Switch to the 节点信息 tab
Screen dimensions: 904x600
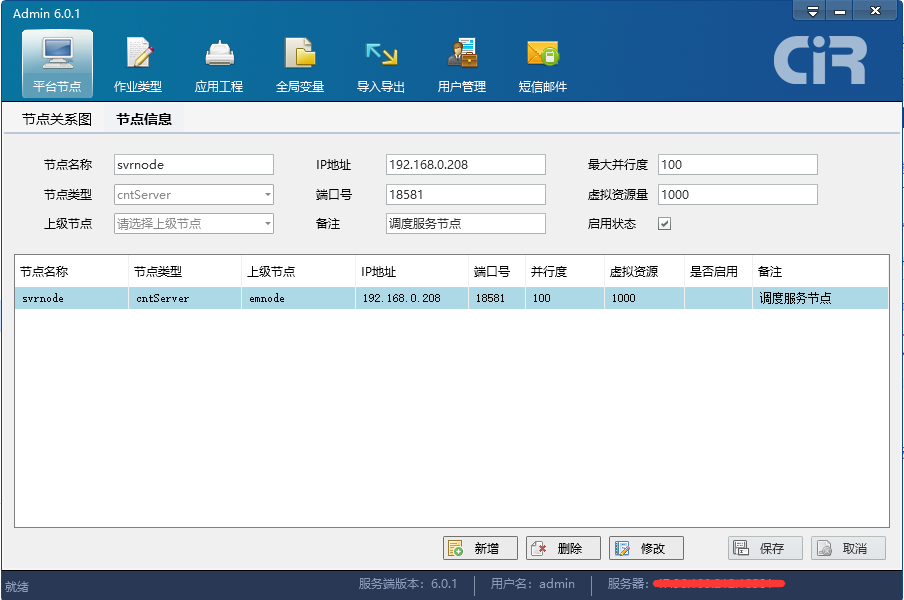click(x=144, y=119)
